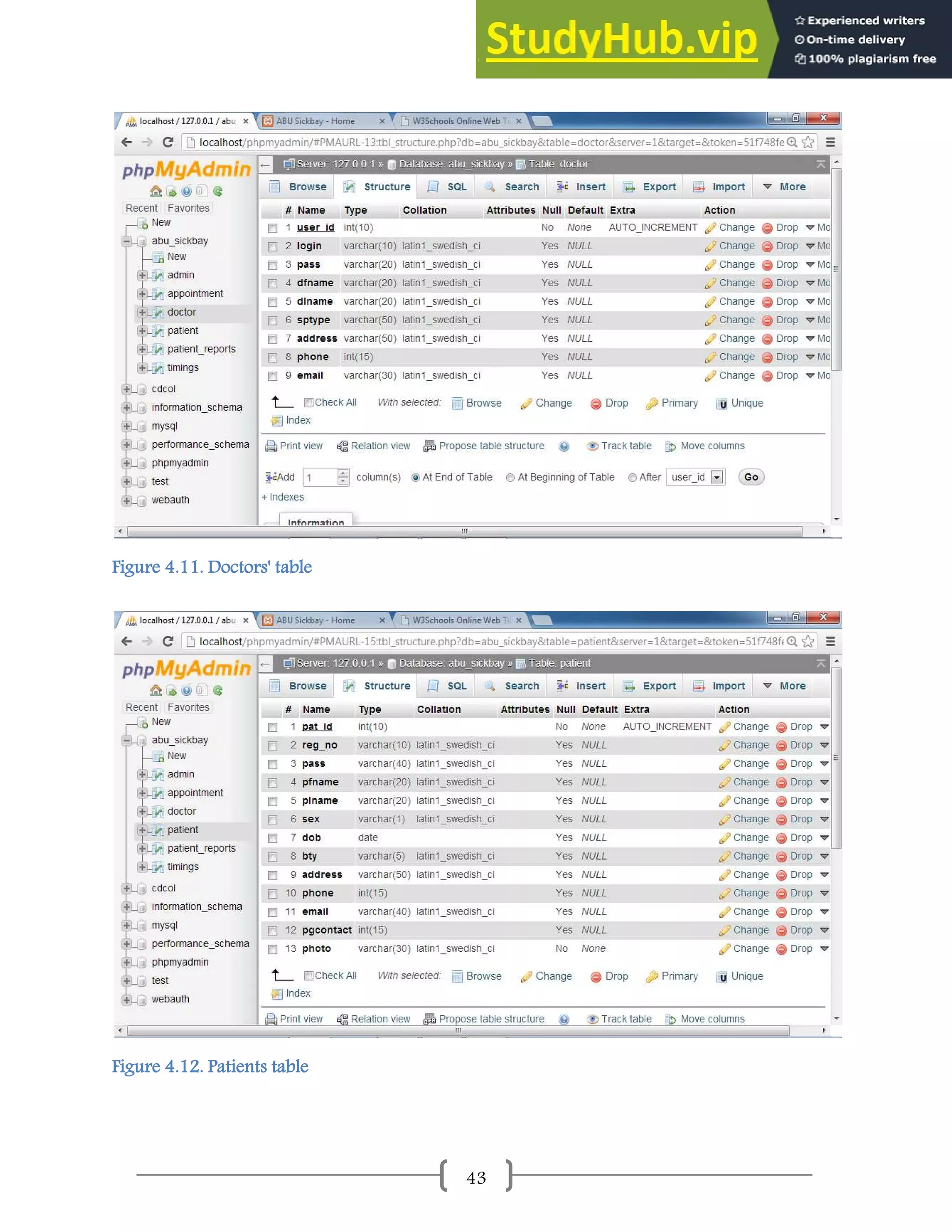Open Favorites in upper sidebar
This screenshot has height=1232, width=952.
pyautogui.click(x=188, y=208)
